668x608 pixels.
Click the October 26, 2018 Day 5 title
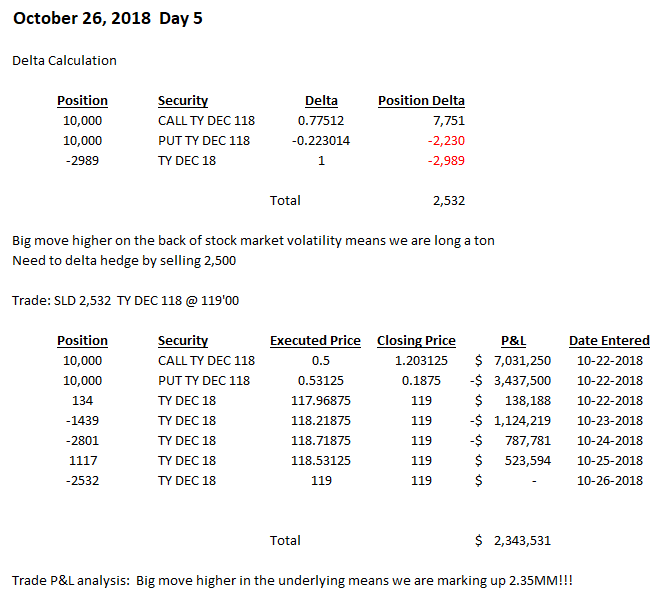tap(108, 19)
